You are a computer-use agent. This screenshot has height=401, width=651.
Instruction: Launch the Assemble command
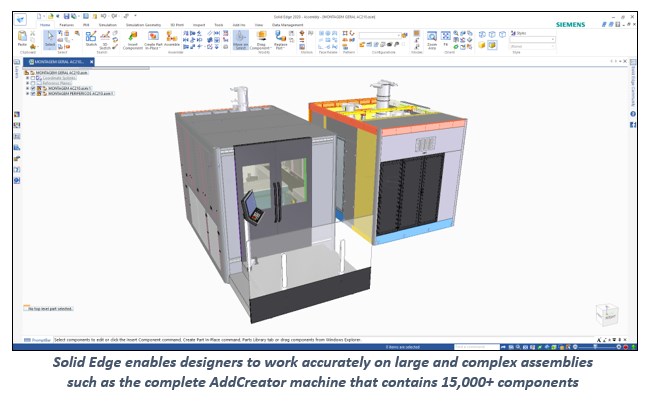tap(171, 39)
